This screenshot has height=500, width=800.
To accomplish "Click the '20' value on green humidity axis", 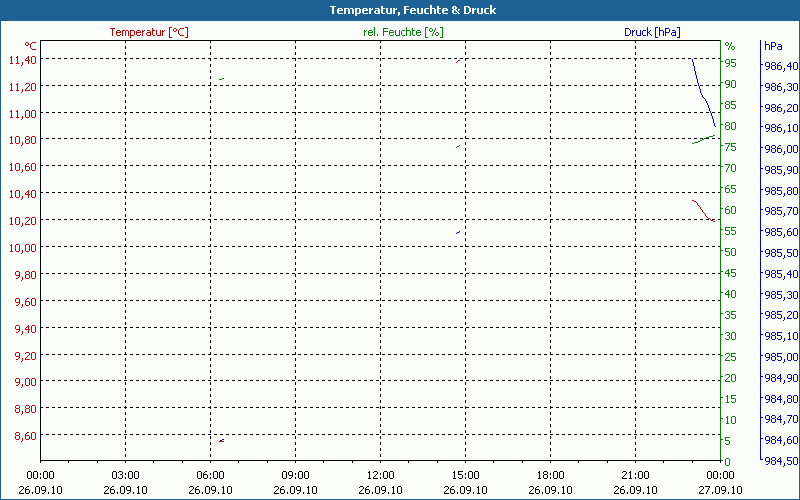I will click(731, 378).
